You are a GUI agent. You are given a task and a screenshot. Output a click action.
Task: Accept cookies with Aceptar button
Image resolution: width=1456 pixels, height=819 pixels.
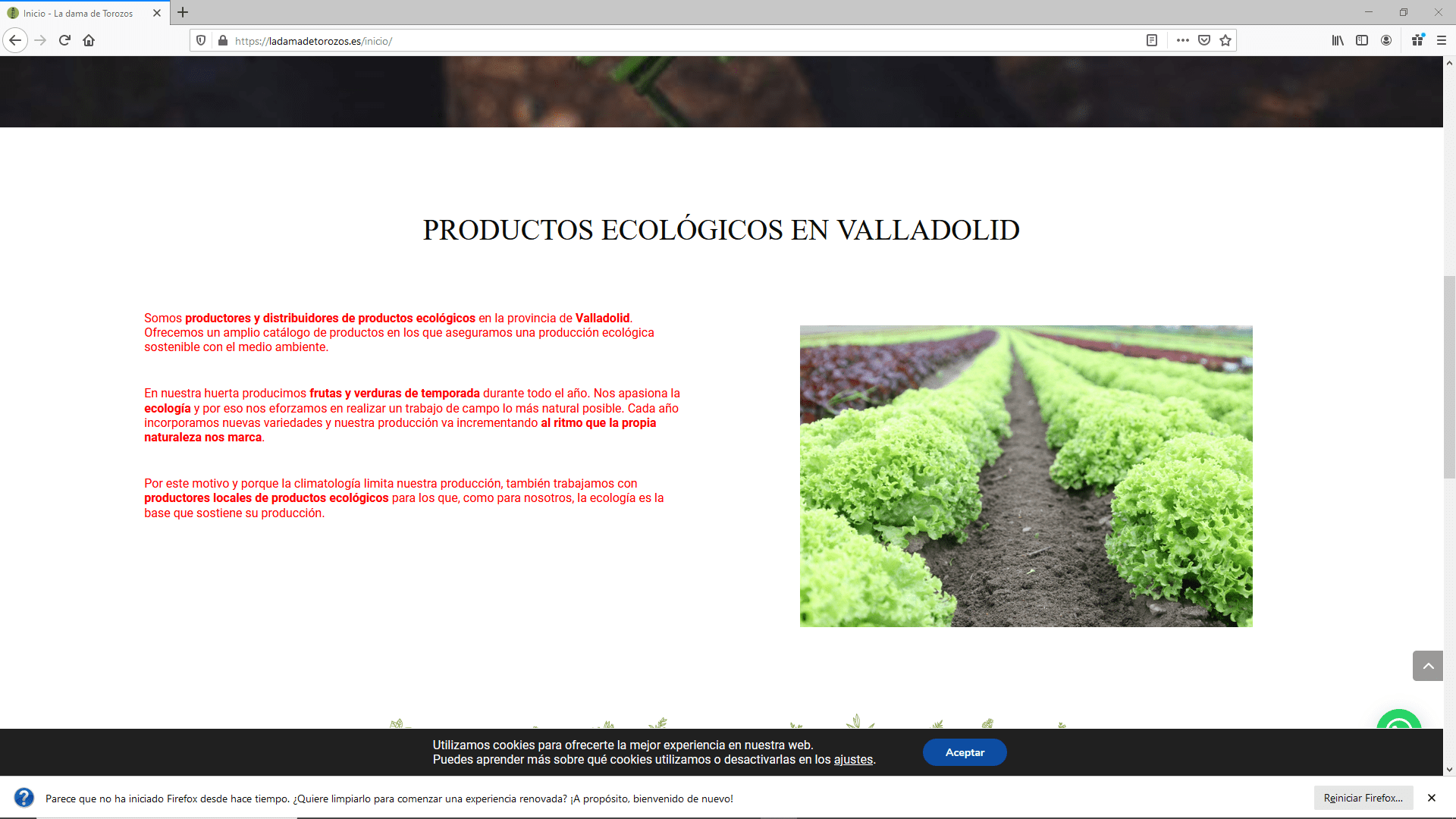point(965,752)
